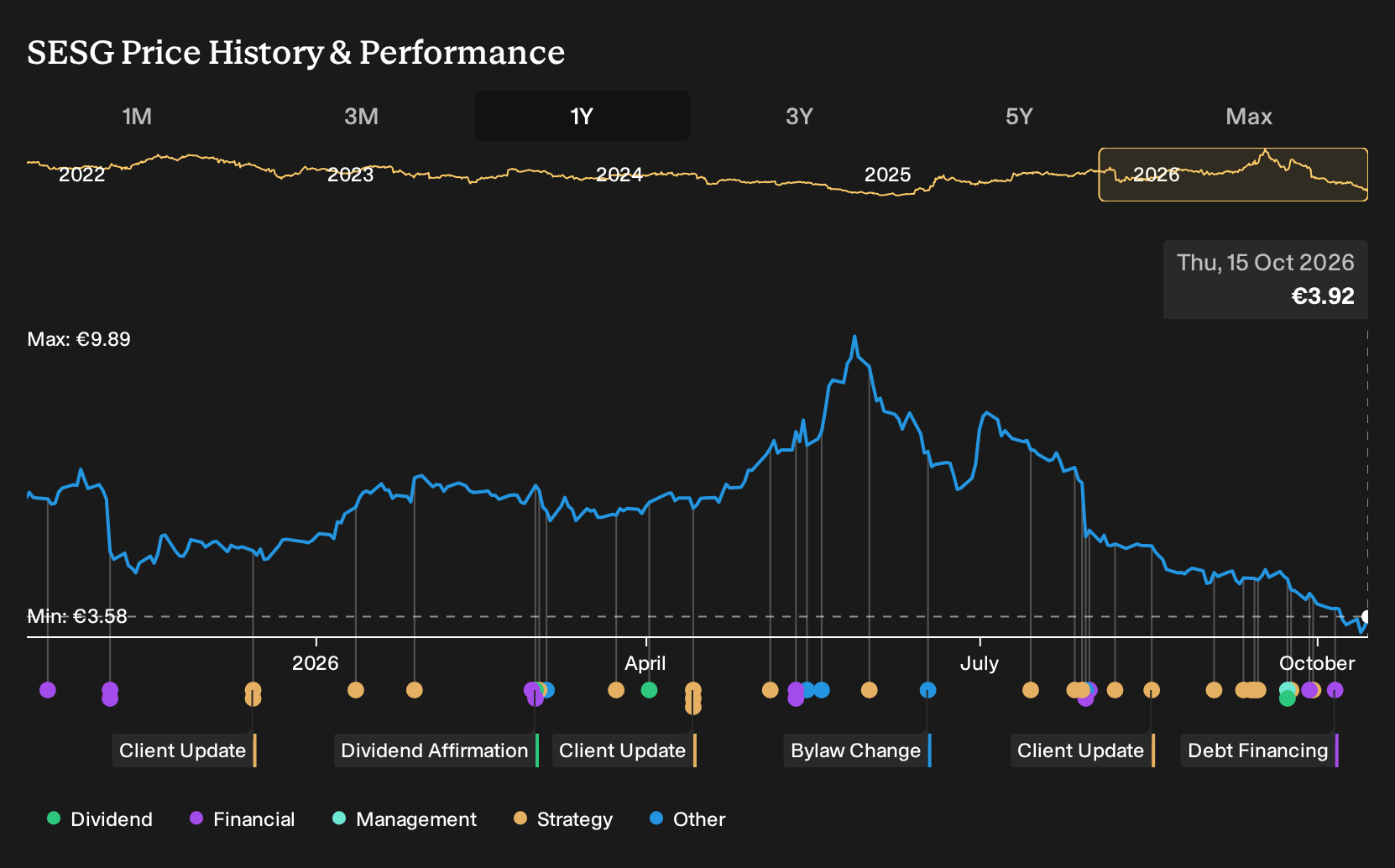Open the Client Update label right of Dividend Affirmation
This screenshot has width=1395, height=868.
[624, 750]
